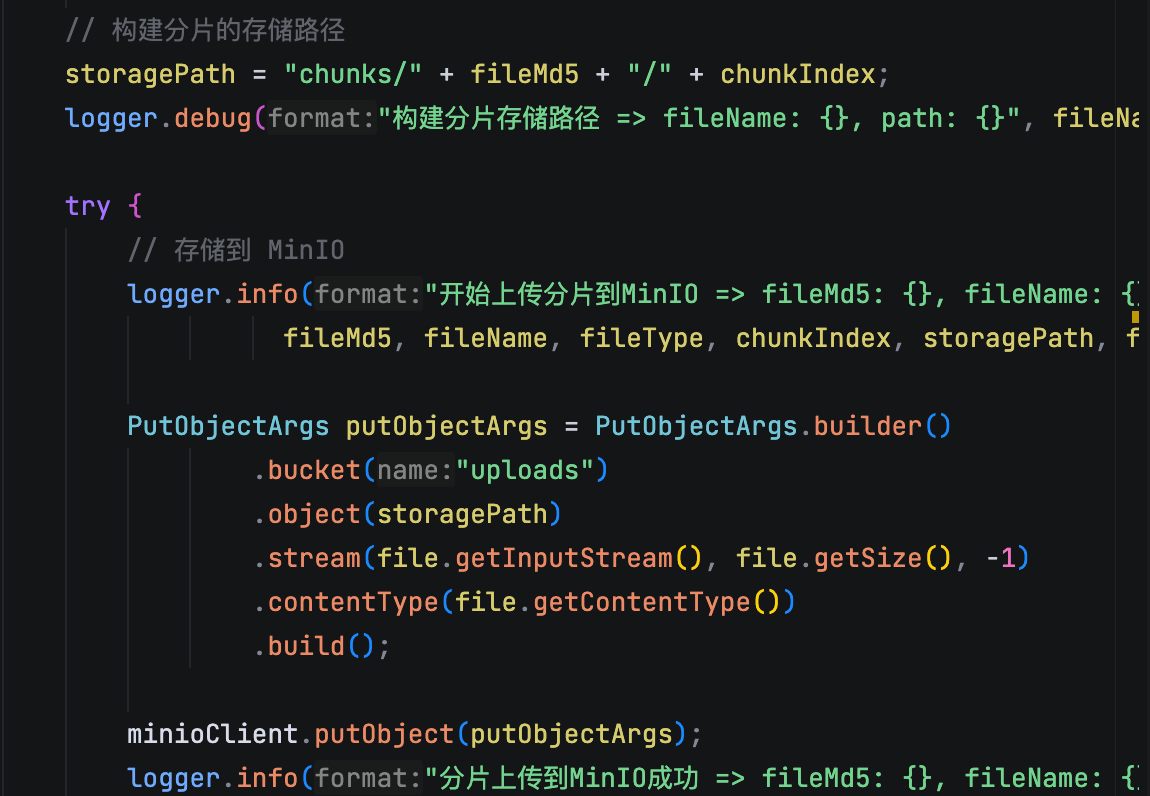Click storagePath in the logger argument list line
The image size is (1150, 796).
tap(1008, 338)
